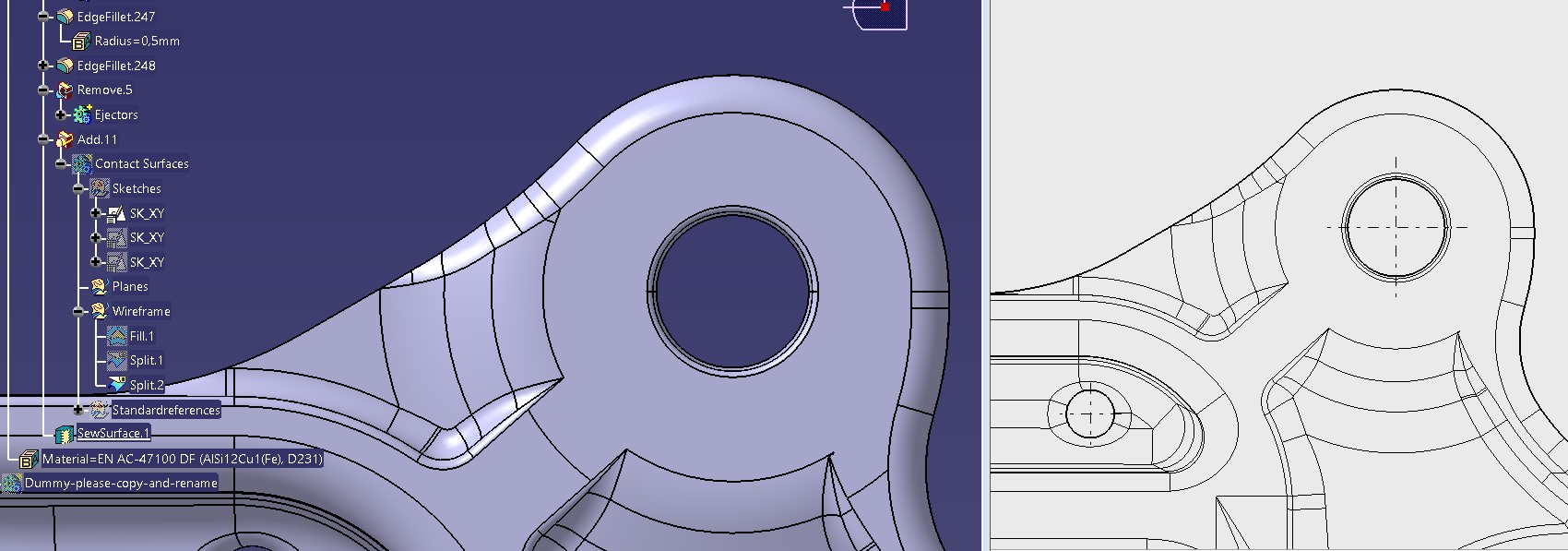
Task: Click the Sketches geometrical set icon
Action: click(x=100, y=188)
